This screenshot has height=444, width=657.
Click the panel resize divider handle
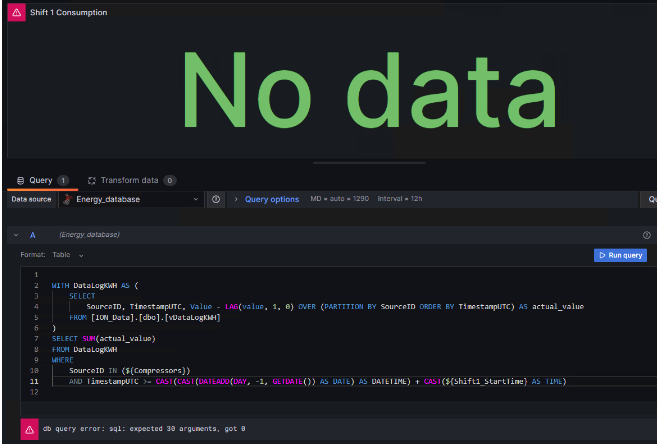[x=369, y=163]
